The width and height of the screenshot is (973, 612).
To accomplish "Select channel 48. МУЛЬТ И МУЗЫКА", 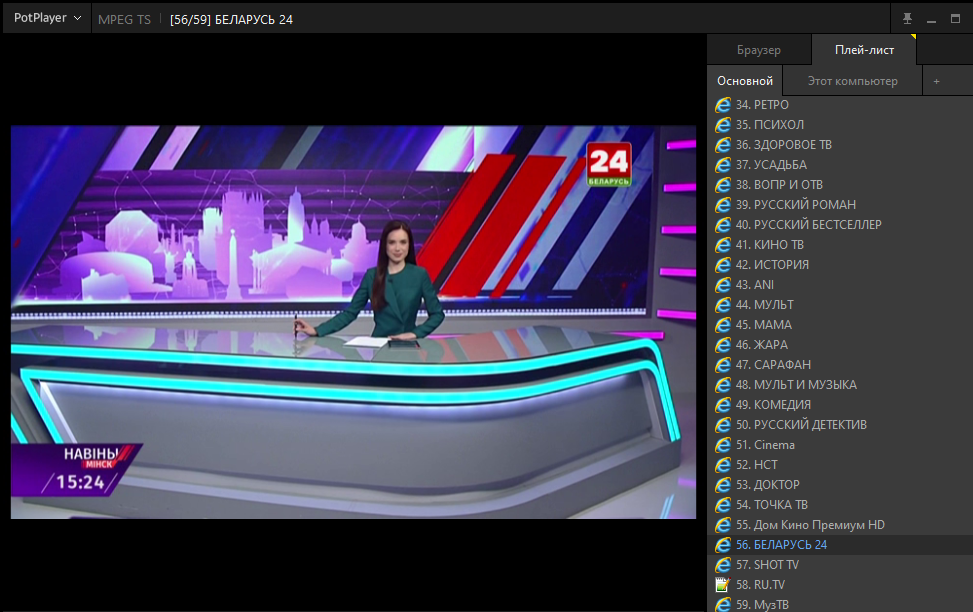I will (840, 385).
